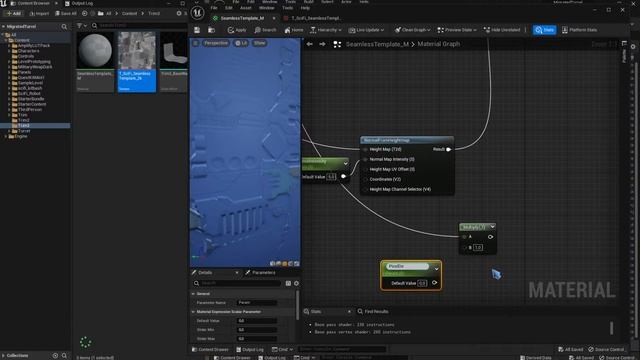The height and width of the screenshot is (360, 640).
Task: Open the Asset menu
Action: (246, 8)
